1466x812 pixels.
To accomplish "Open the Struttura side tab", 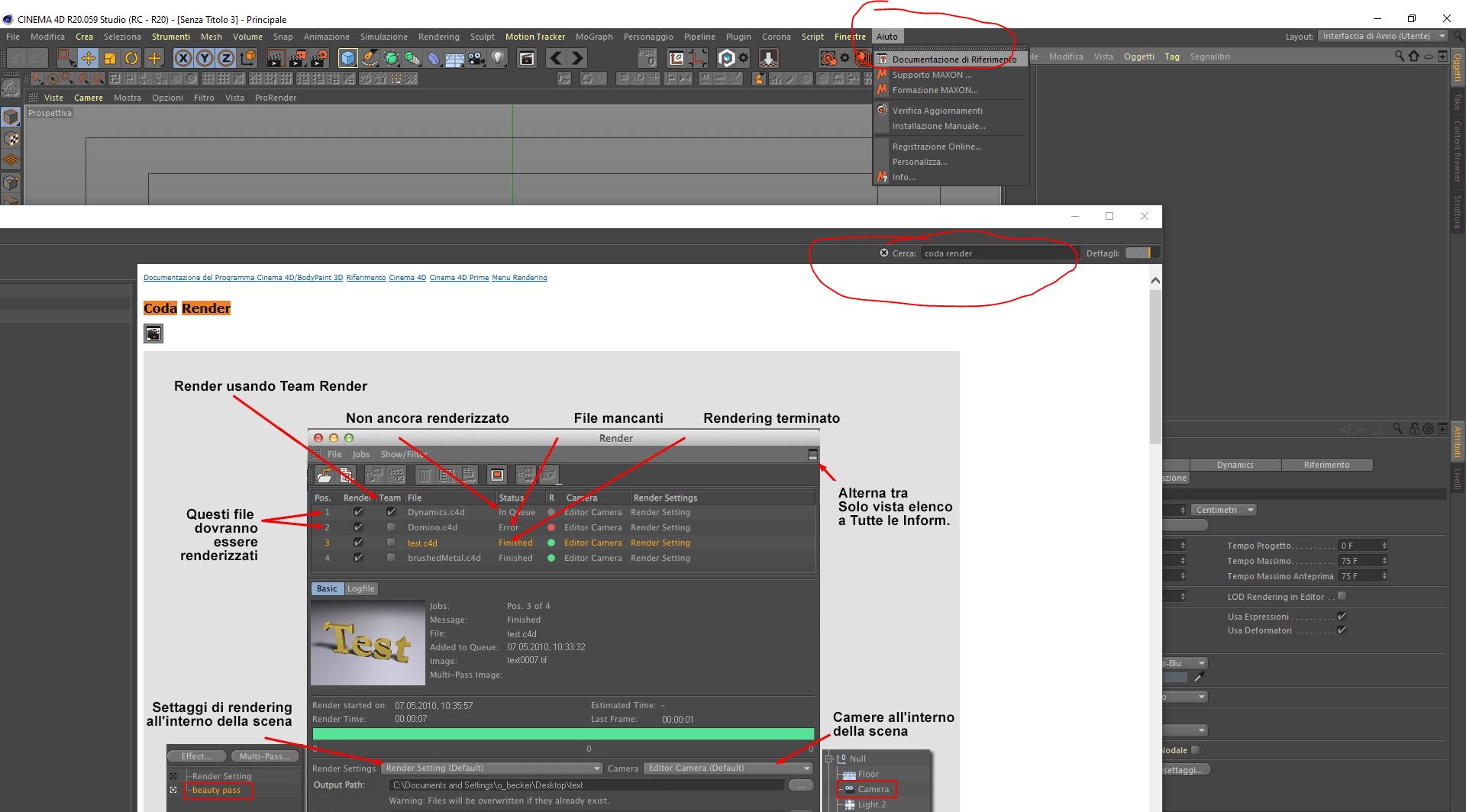I will point(1458,211).
